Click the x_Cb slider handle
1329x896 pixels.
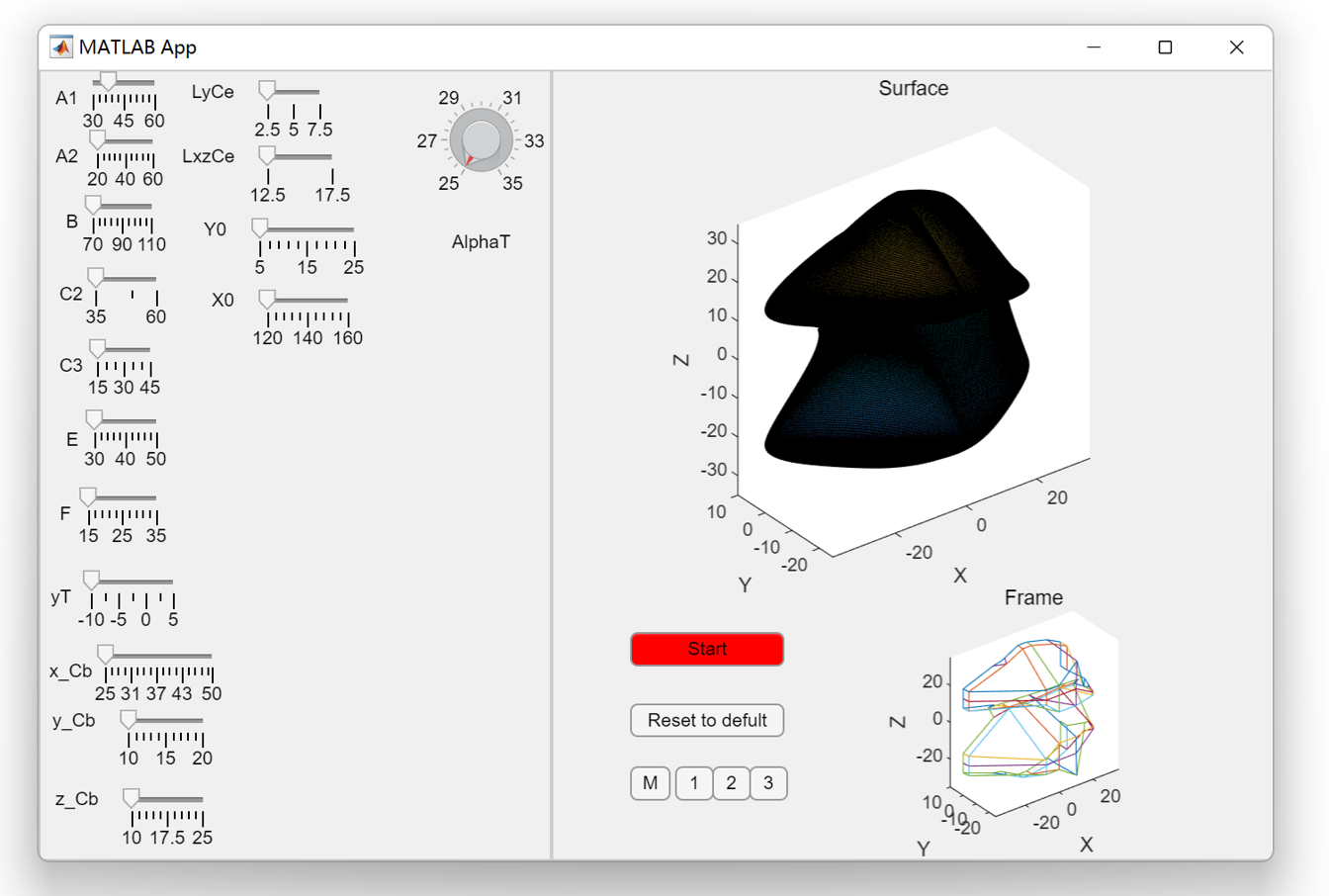pos(105,654)
